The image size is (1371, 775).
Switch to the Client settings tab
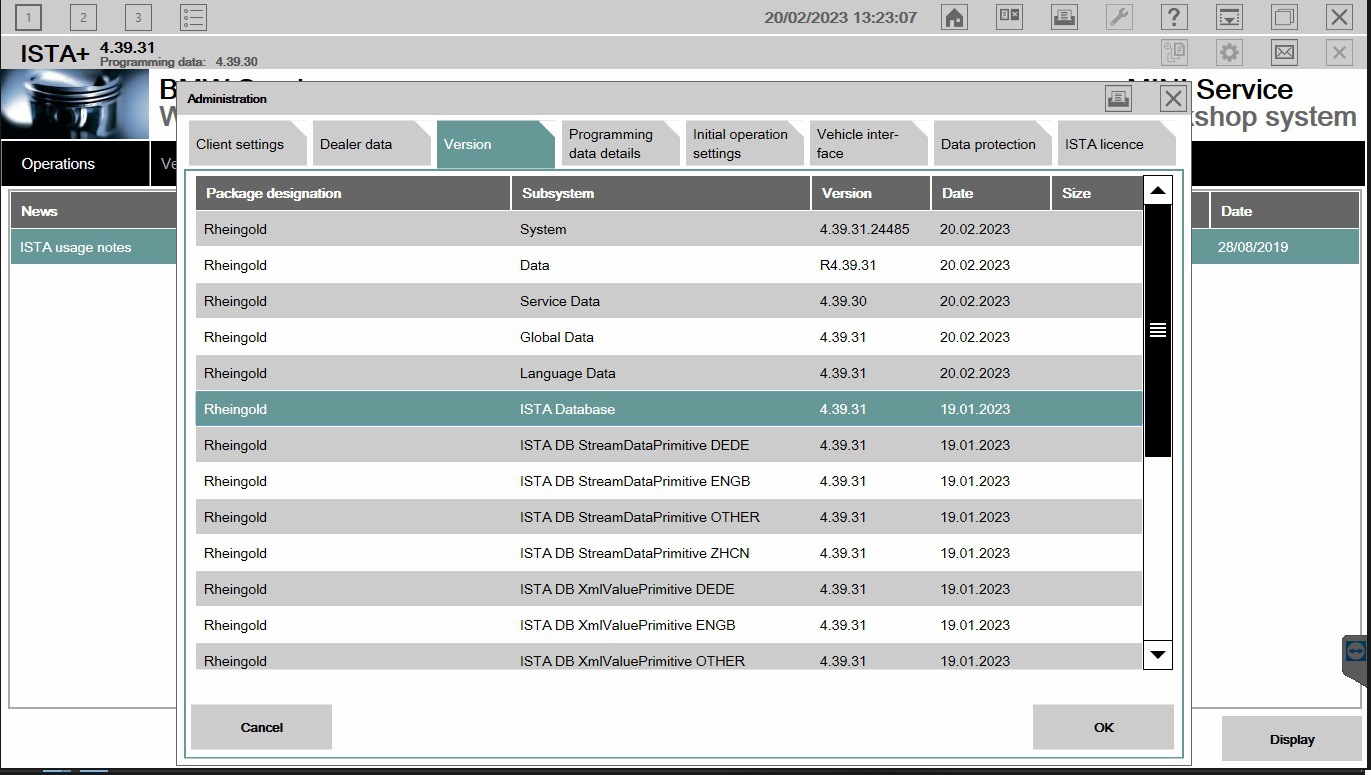tap(240, 144)
